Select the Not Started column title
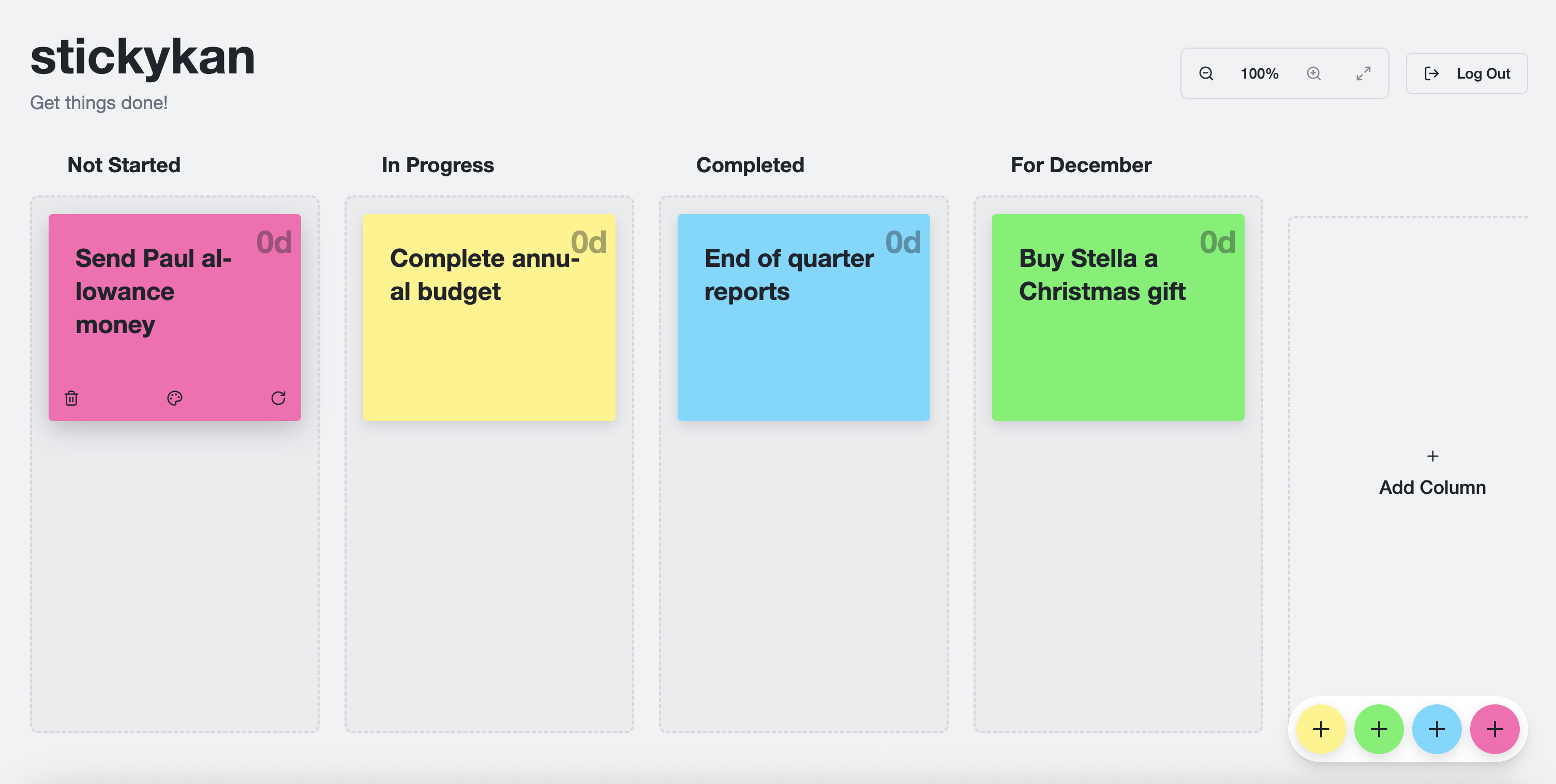 [x=124, y=165]
